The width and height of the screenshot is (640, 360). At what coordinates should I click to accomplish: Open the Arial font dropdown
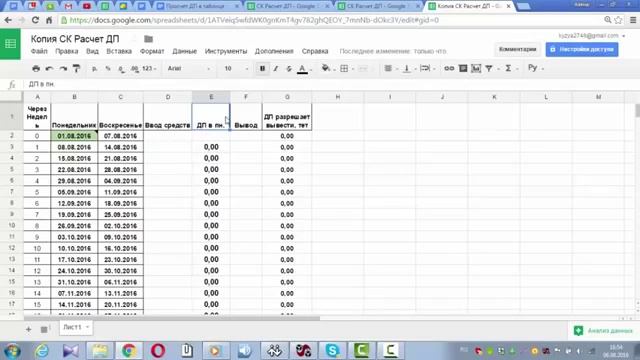[x=189, y=69]
